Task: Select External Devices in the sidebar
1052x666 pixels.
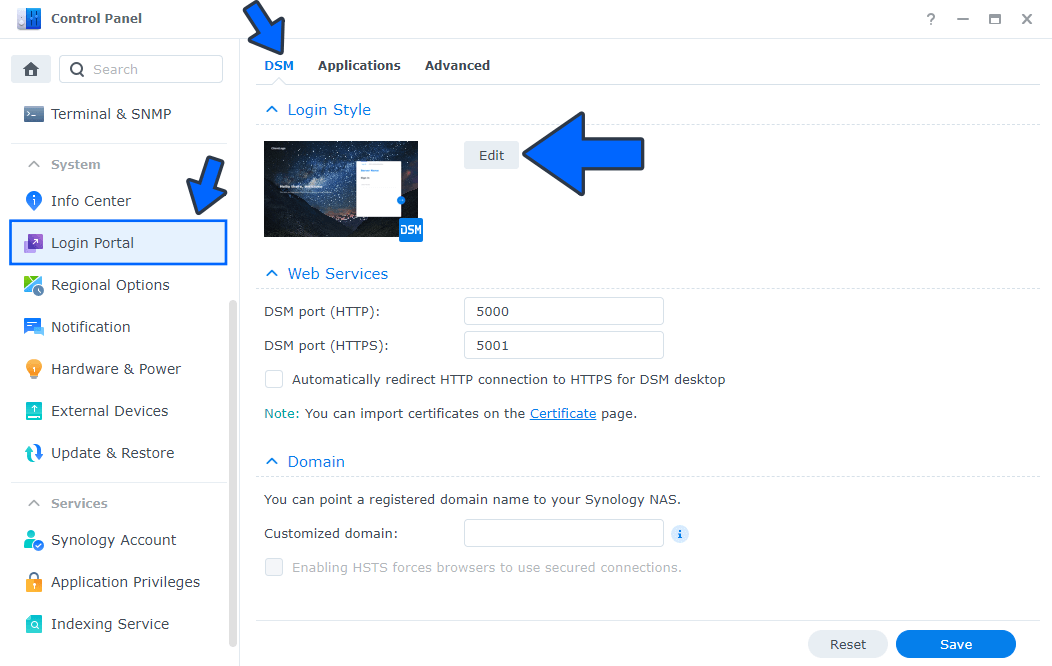Action: (106, 410)
